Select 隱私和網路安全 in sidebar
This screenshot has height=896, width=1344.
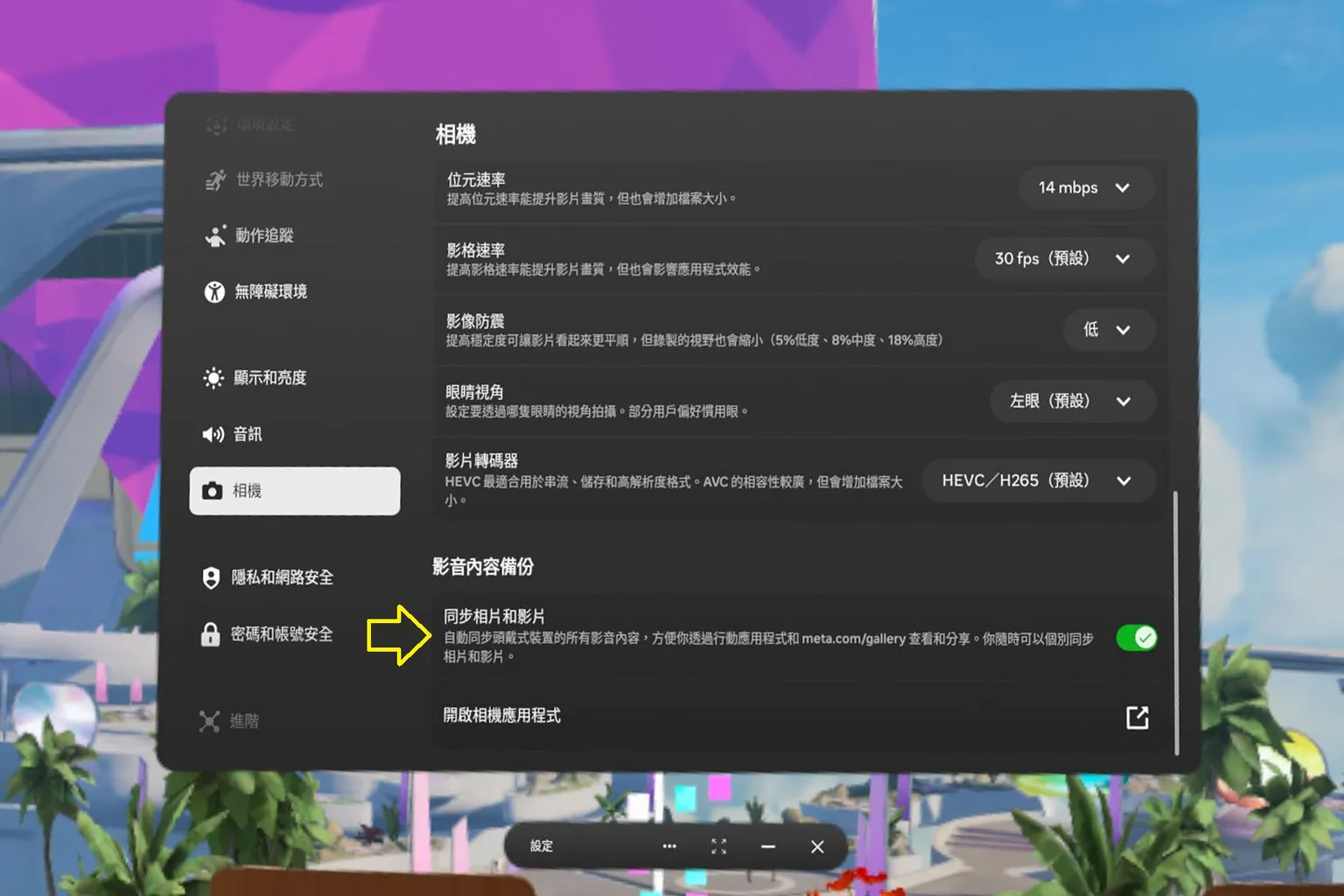(282, 577)
